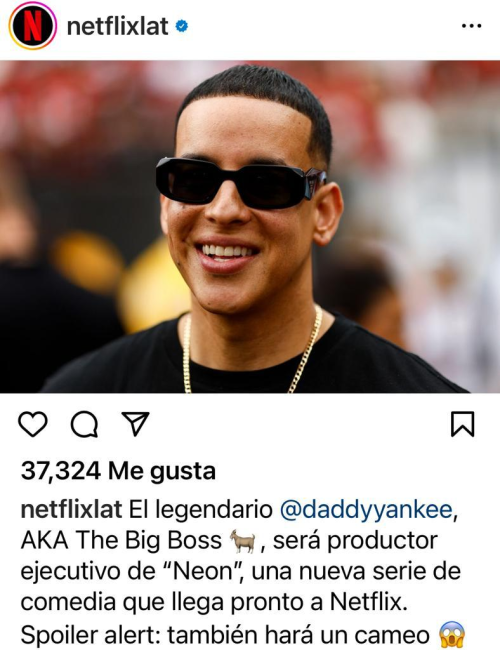
Task: Open the bold netflixlat username in the caption
Action: point(71,509)
